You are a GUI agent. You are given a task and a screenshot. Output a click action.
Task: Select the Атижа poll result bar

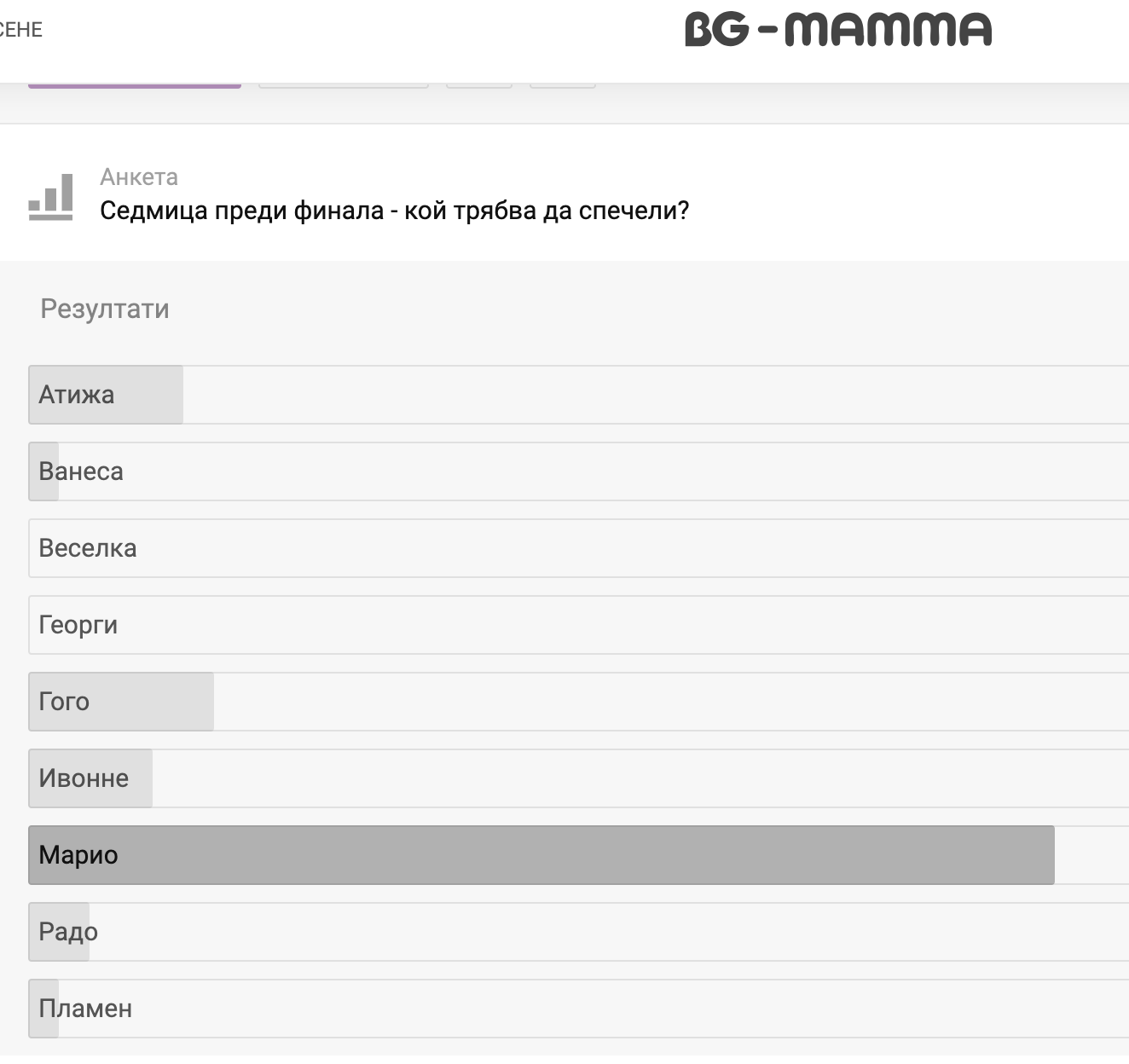pos(106,395)
